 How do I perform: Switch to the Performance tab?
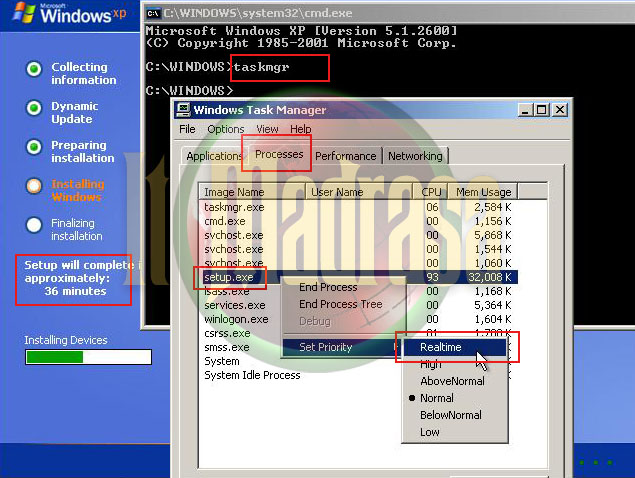coord(345,156)
